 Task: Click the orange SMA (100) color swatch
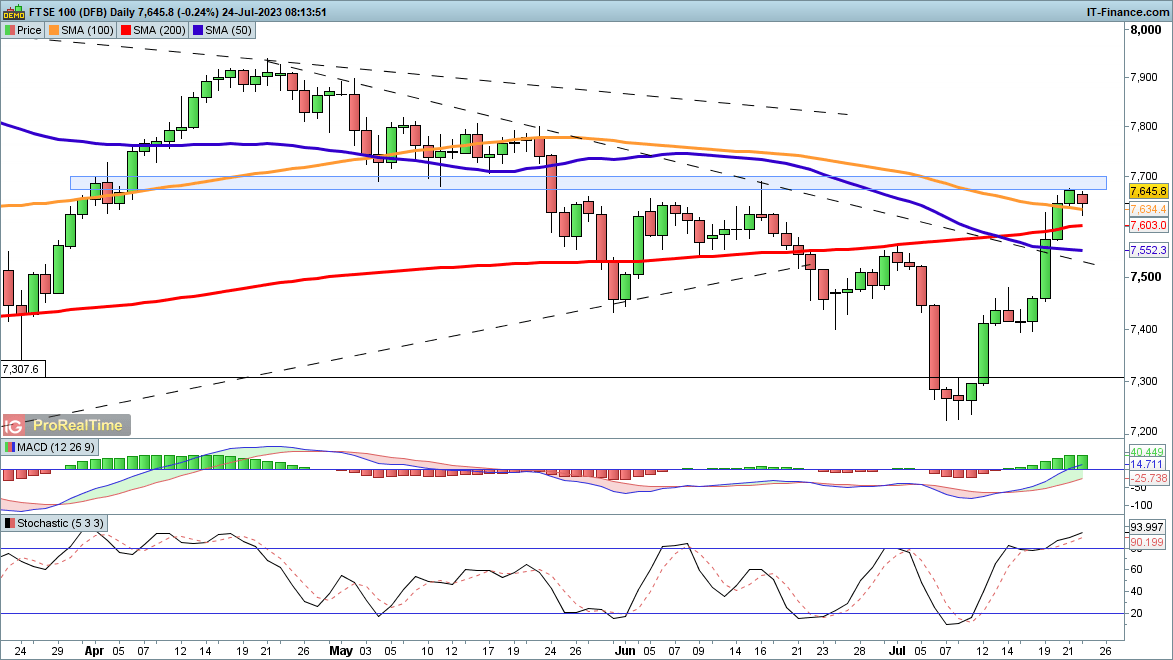point(54,30)
